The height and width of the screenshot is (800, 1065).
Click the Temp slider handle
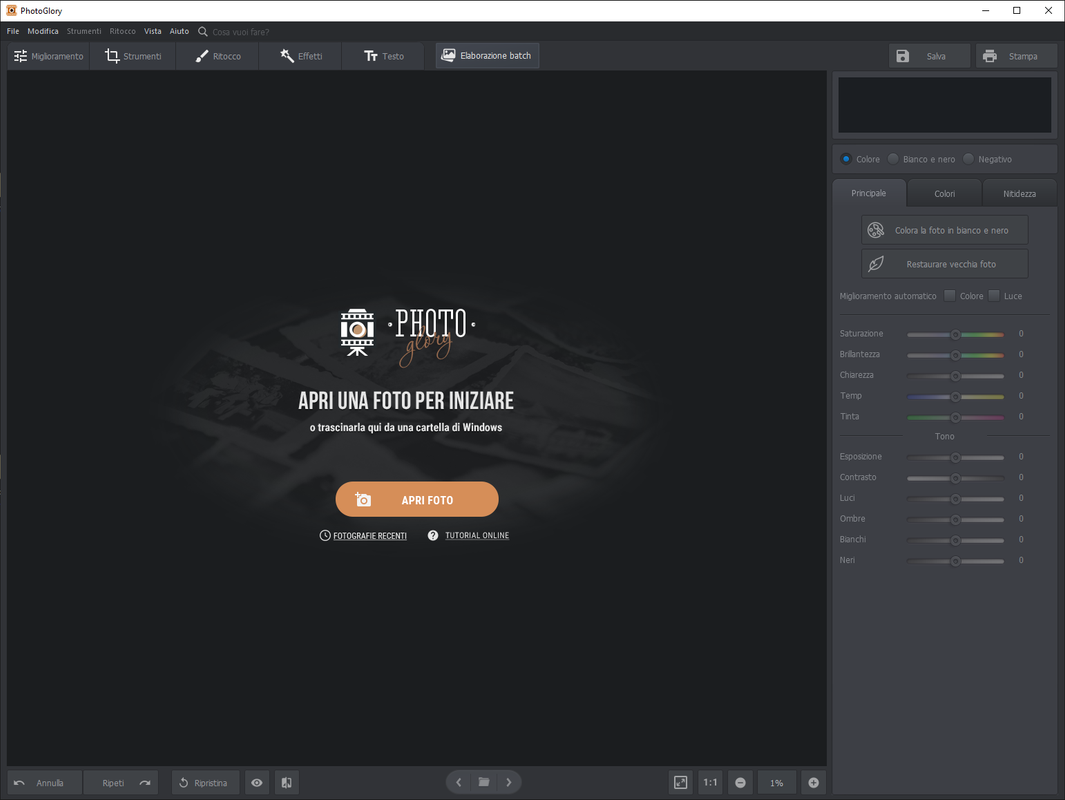956,397
